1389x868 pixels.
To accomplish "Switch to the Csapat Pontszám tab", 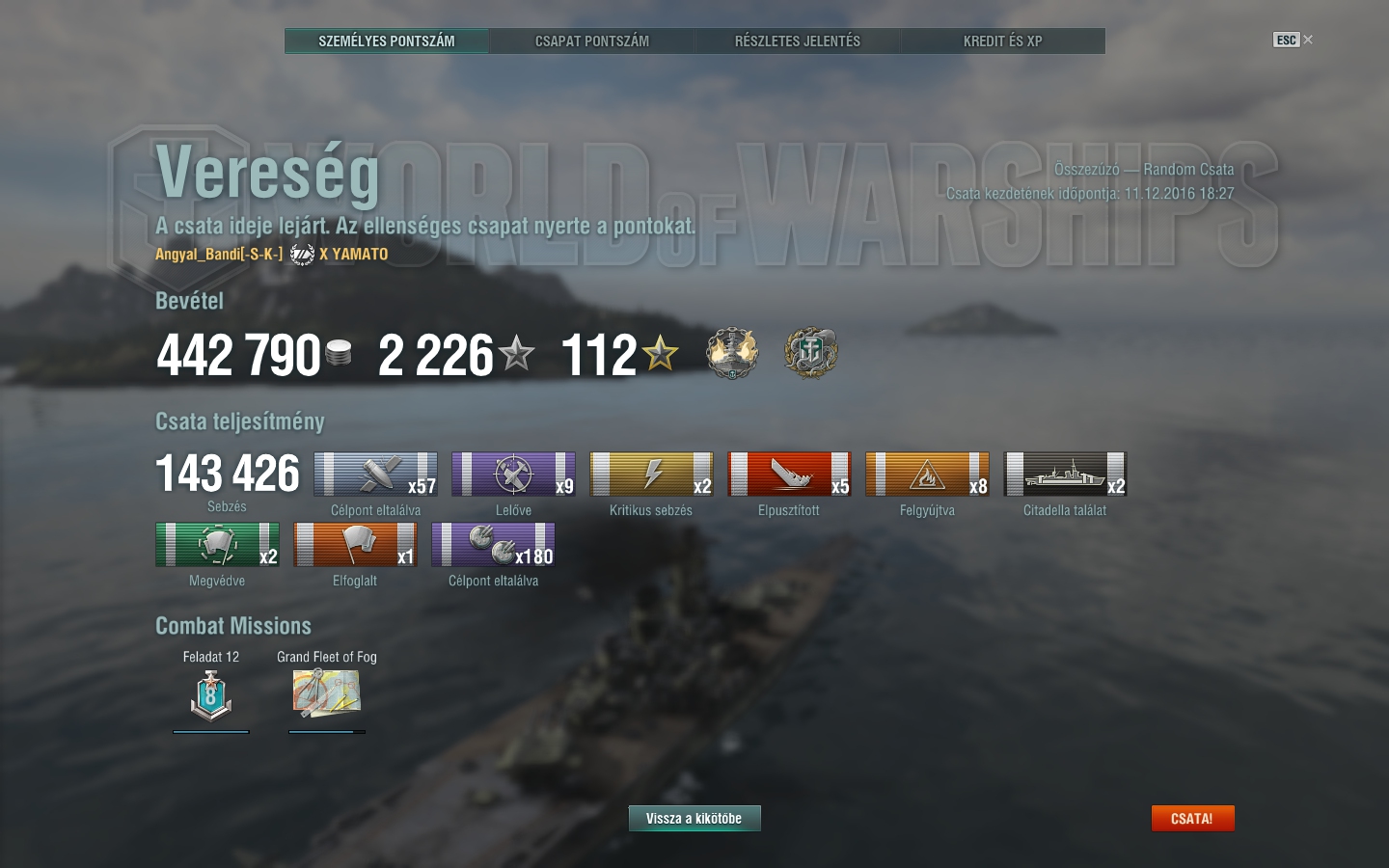I will click(x=591, y=41).
